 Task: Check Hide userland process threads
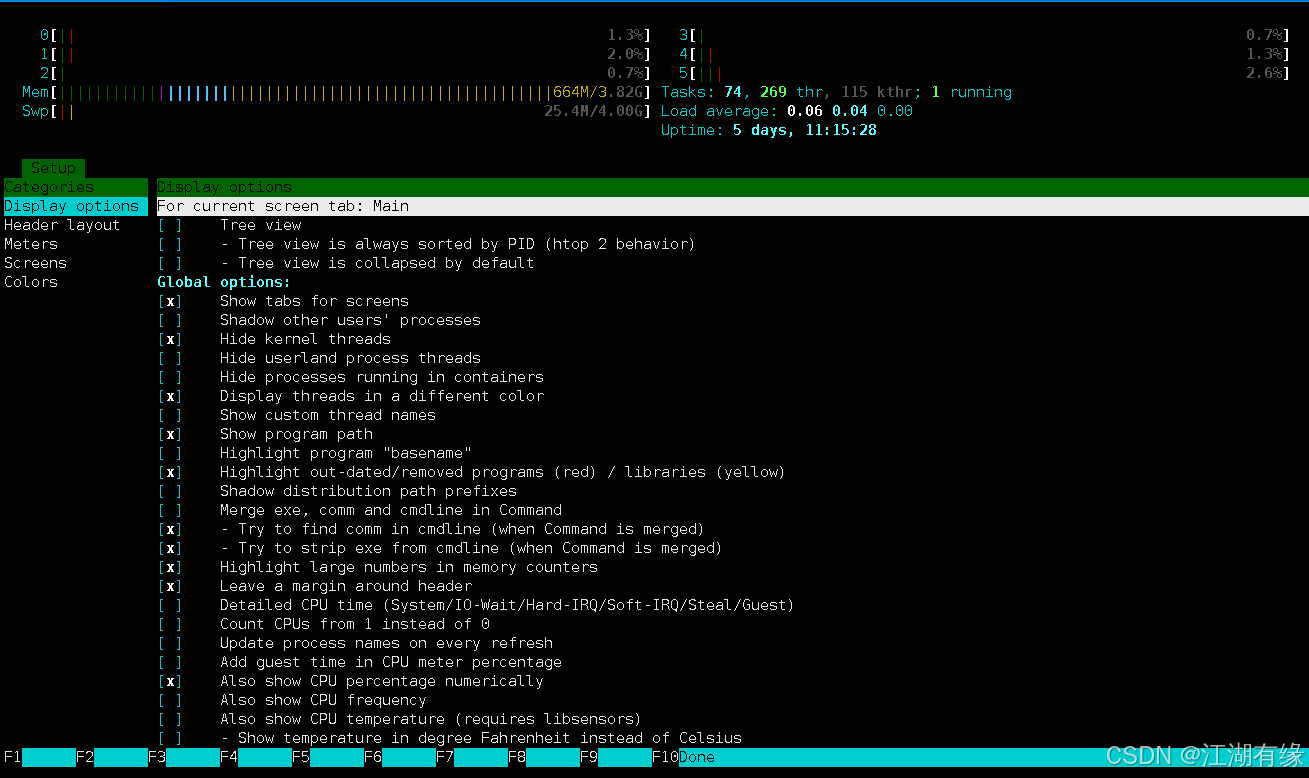pos(170,358)
